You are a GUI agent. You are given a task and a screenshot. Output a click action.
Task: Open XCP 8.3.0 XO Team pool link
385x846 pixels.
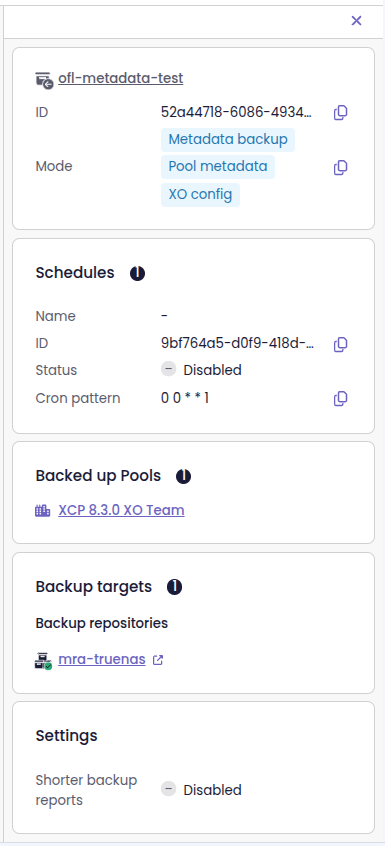pos(121,510)
